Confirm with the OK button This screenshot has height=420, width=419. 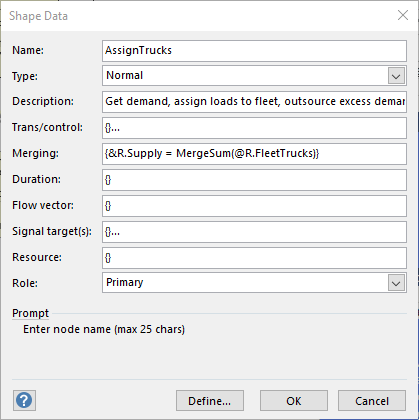(x=294, y=401)
